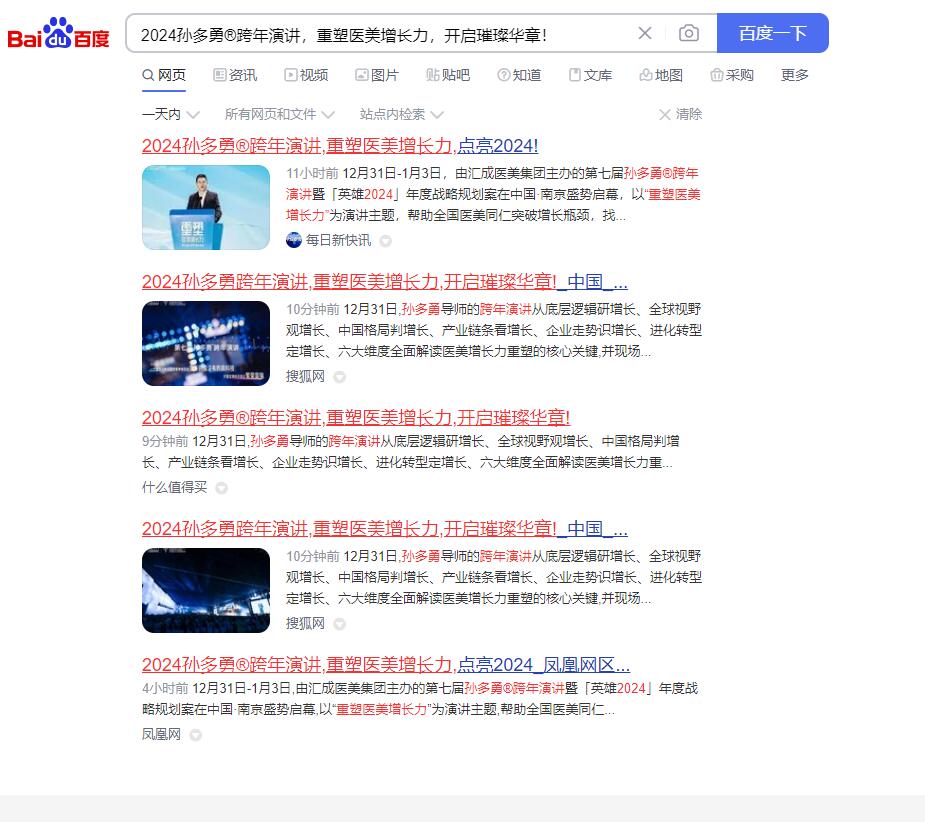
Task: Click the 什么值得买 source name
Action: click(x=175, y=487)
